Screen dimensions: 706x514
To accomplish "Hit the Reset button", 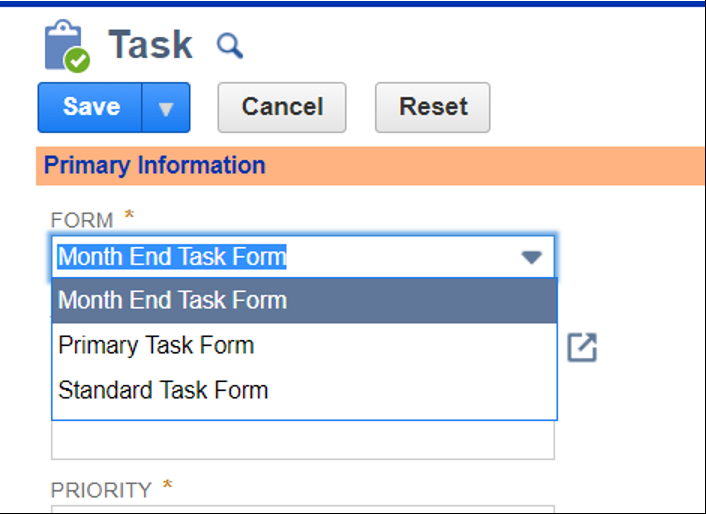I will tap(433, 108).
